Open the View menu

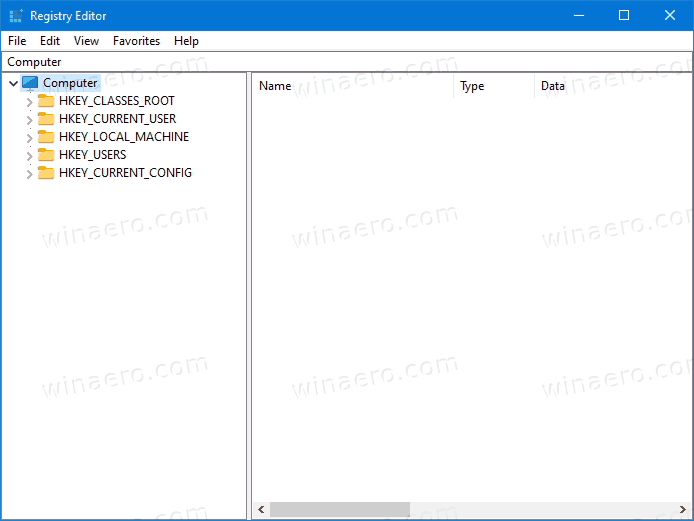[86, 41]
